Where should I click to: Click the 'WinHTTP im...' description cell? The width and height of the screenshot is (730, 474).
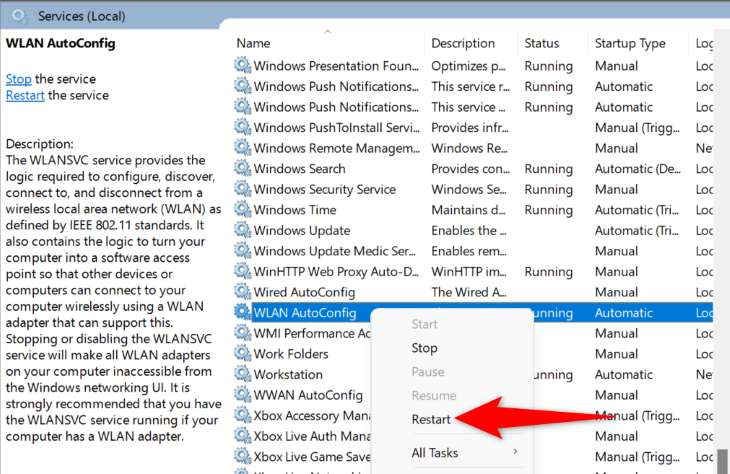tap(468, 271)
